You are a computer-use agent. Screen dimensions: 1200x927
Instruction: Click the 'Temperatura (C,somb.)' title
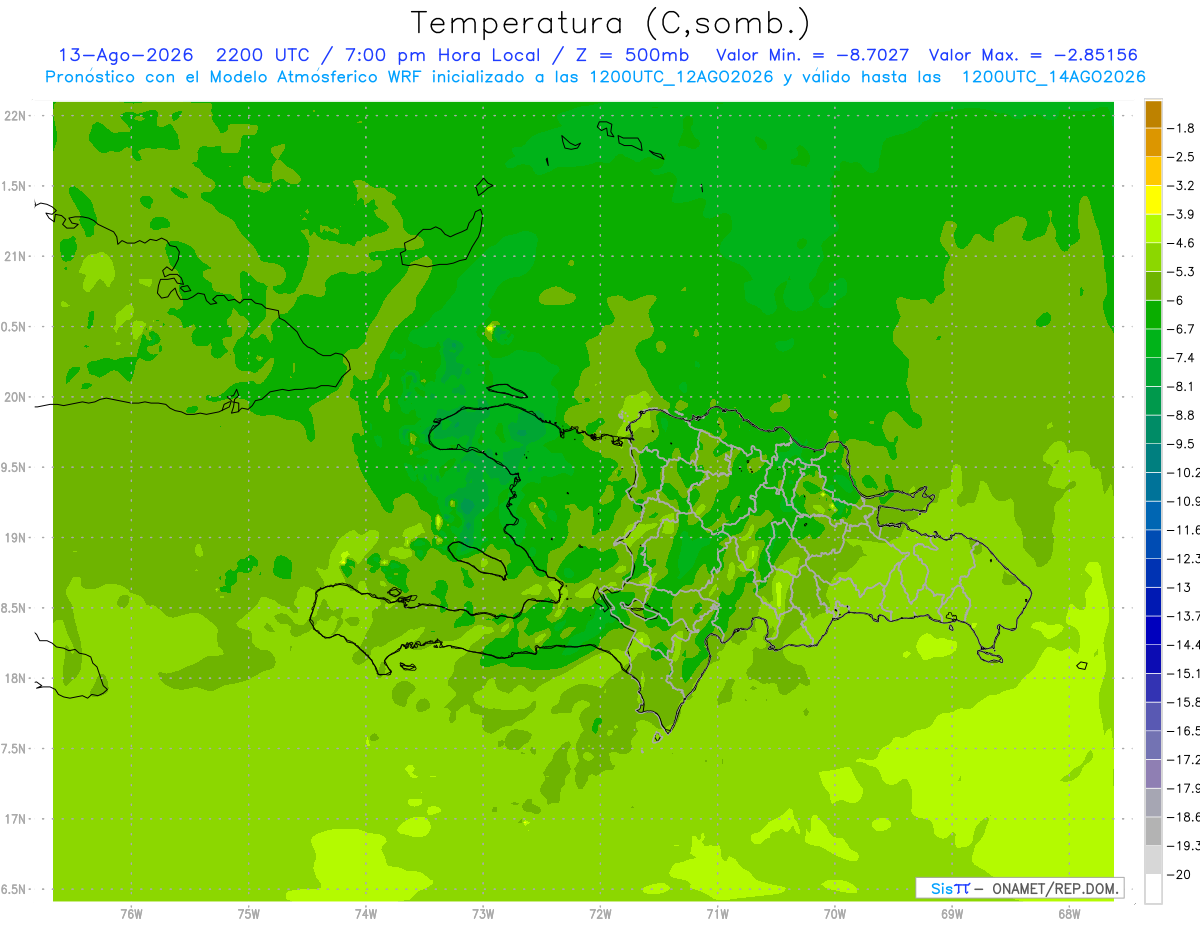(610, 23)
